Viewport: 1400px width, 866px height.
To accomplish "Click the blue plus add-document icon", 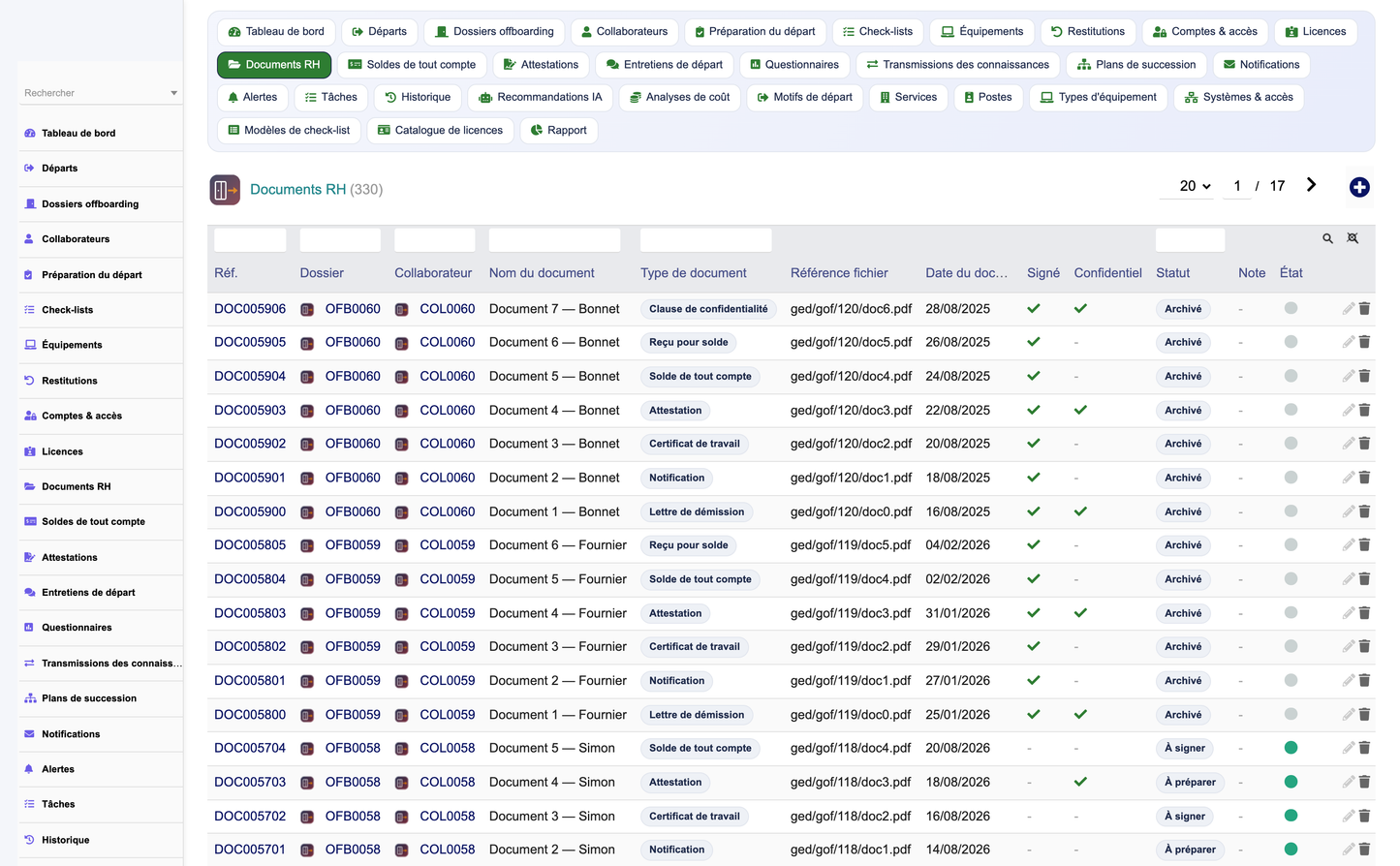I will [x=1359, y=187].
